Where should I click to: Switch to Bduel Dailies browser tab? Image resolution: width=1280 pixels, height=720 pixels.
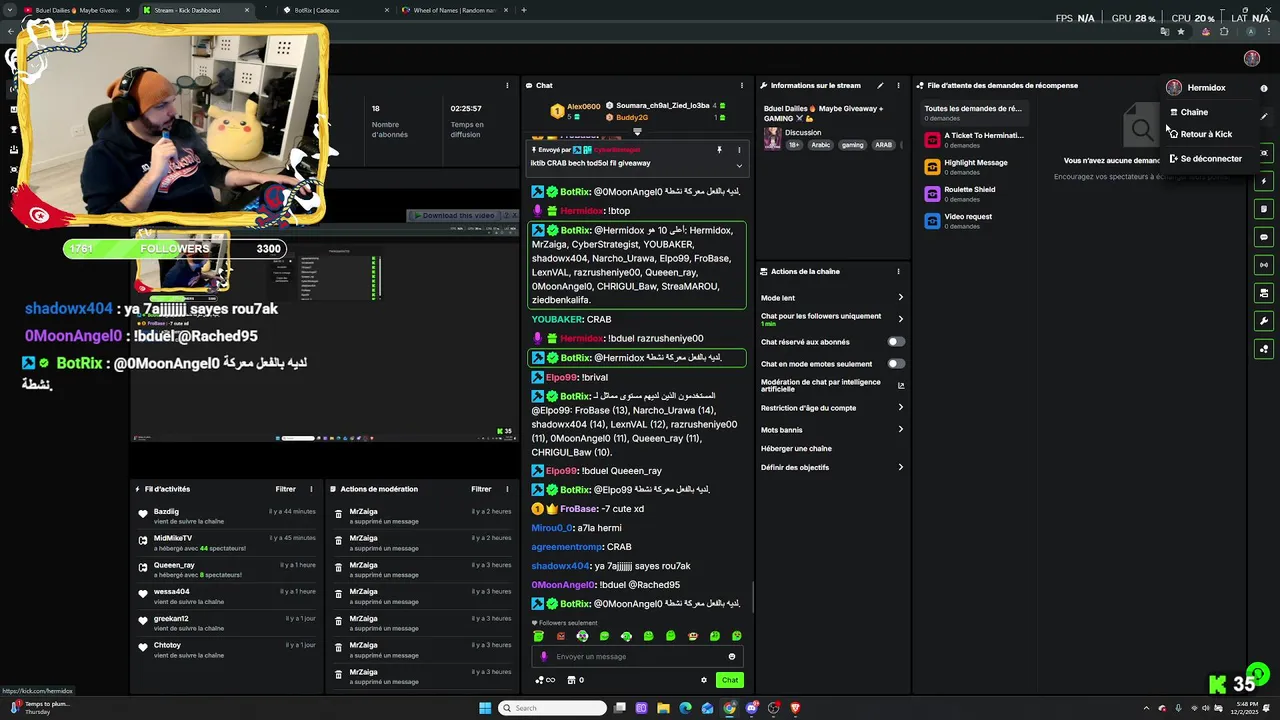(75, 10)
